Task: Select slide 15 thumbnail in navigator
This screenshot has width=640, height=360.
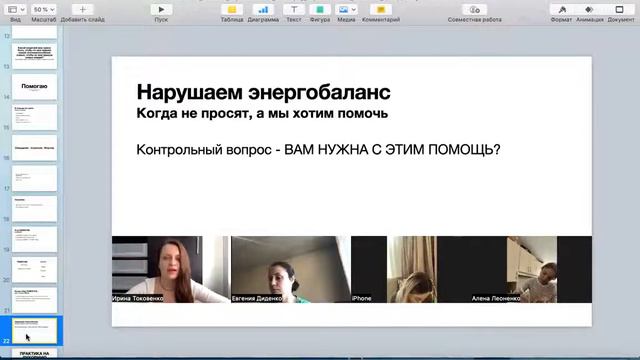Action: click(x=34, y=118)
